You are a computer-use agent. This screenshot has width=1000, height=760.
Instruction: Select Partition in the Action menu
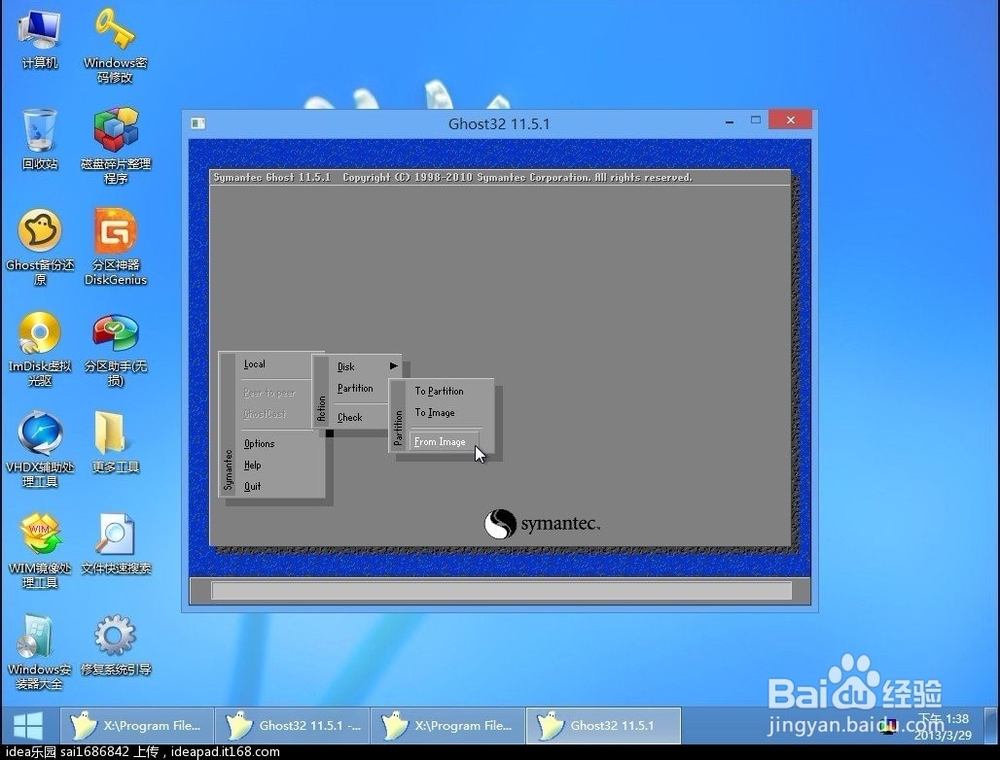[355, 388]
